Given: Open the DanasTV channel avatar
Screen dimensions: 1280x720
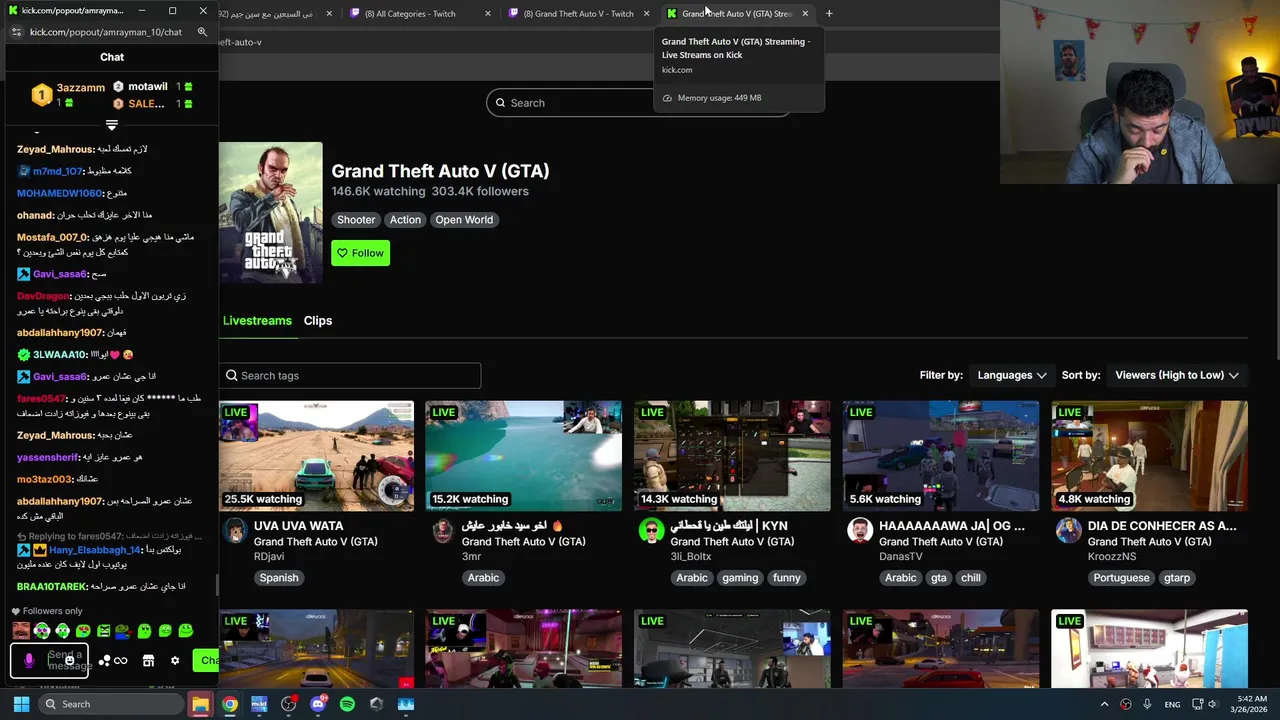Looking at the screenshot, I should [860, 531].
